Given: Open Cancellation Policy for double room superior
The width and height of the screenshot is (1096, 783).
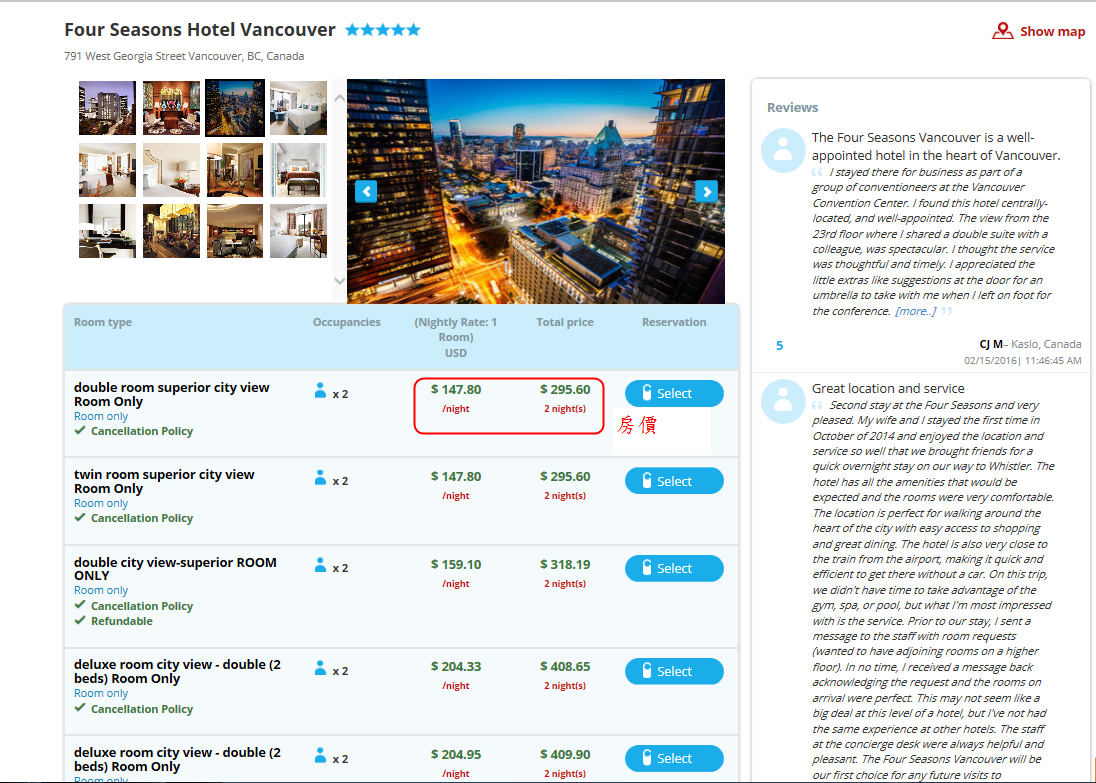Looking at the screenshot, I should click(x=142, y=431).
